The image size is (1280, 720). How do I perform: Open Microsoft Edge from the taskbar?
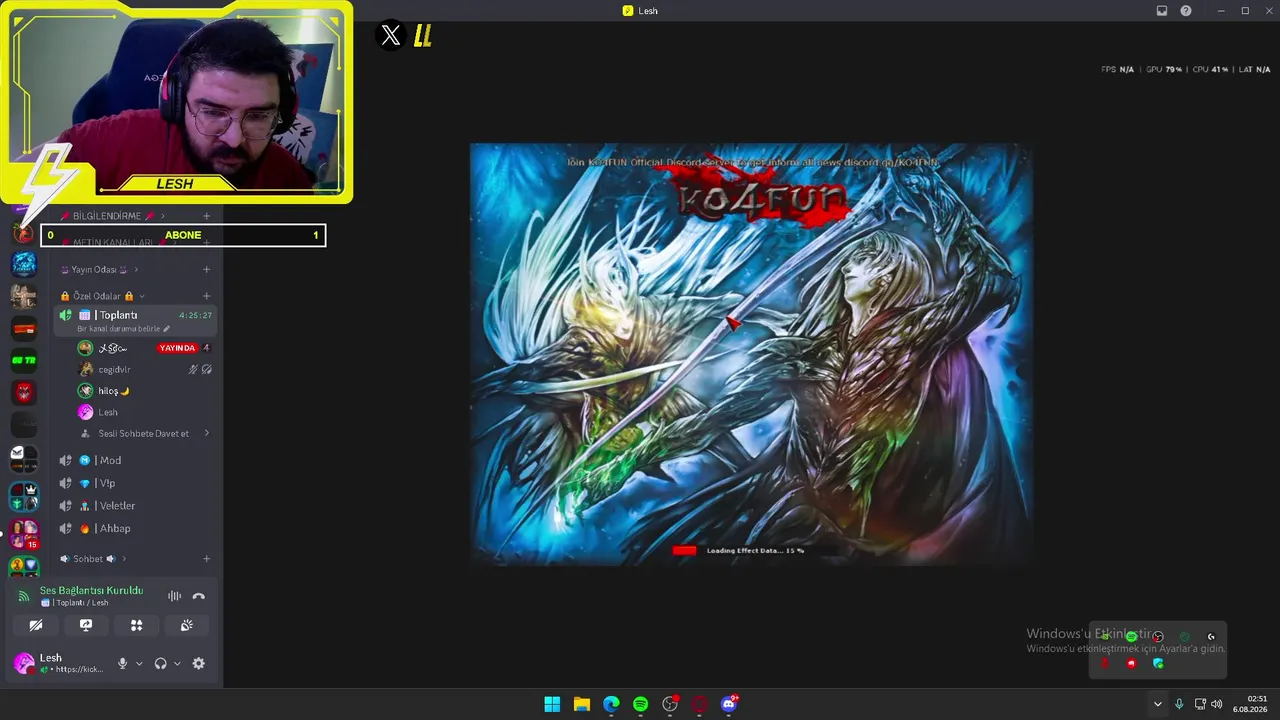pyautogui.click(x=611, y=704)
